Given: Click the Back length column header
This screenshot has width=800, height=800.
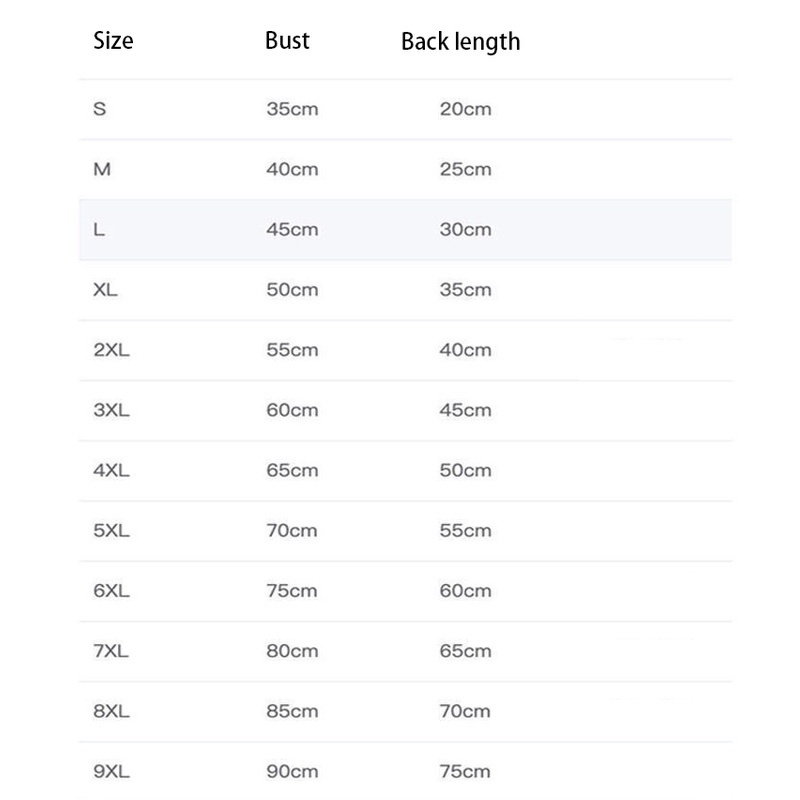Looking at the screenshot, I should pyautogui.click(x=460, y=42).
